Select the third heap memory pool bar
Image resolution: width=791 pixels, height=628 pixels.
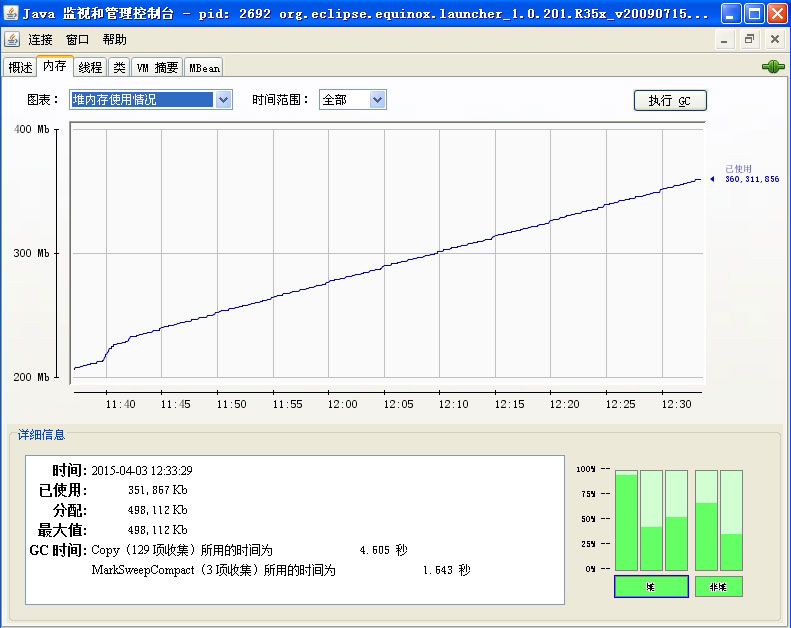(x=676, y=520)
